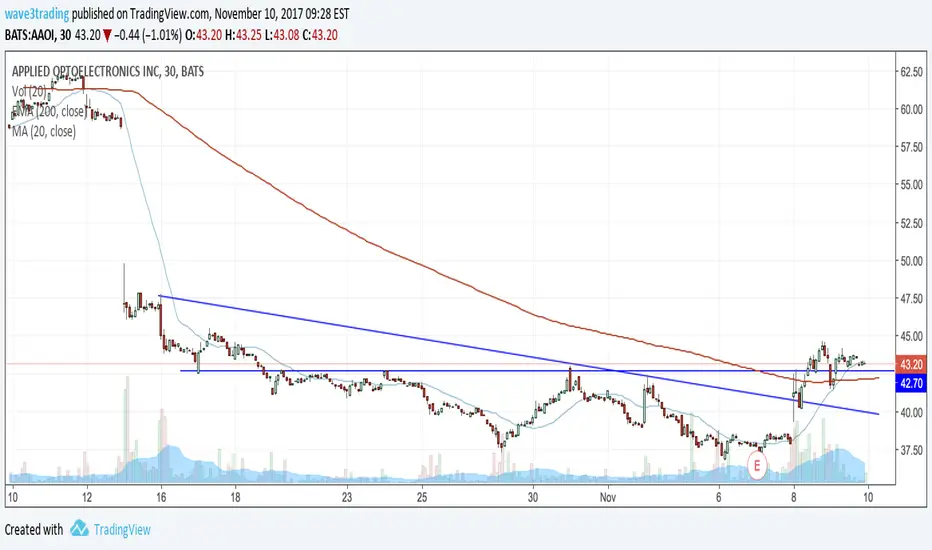Viewport: 932px width, 550px height.
Task: Open the TradingView link in footer
Action: coord(122,529)
